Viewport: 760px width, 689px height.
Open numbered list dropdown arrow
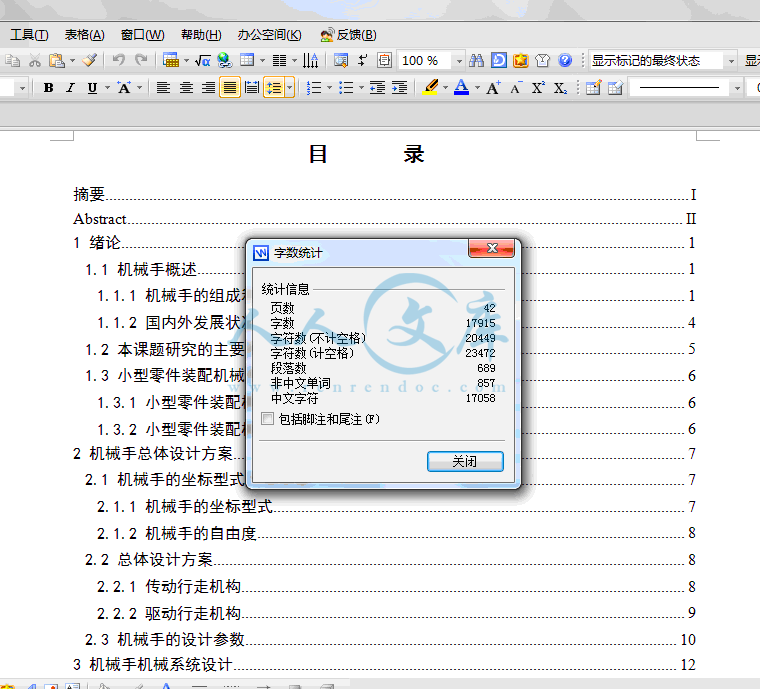pos(330,88)
